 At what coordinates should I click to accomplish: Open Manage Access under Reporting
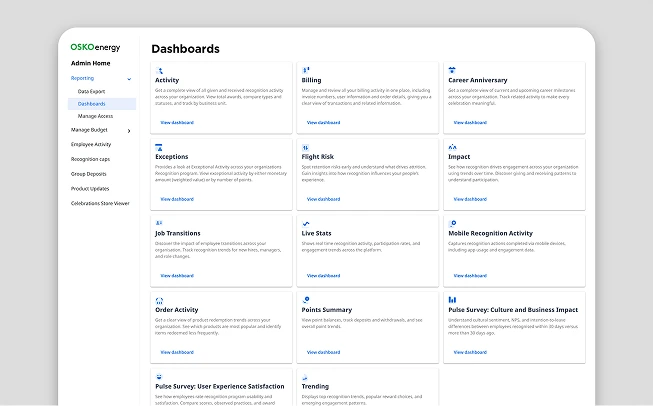(x=95, y=116)
